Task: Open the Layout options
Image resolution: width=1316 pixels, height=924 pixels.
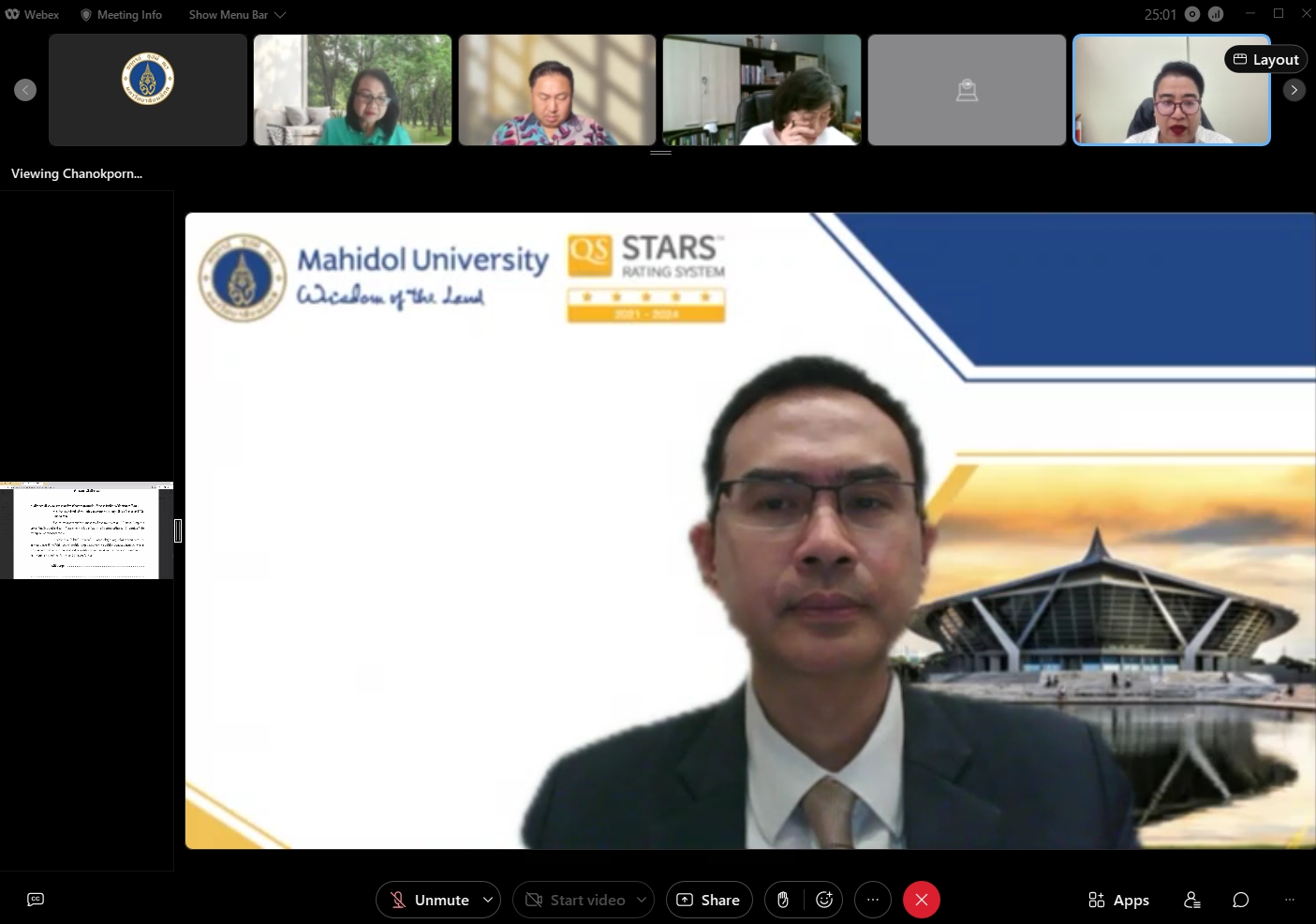Action: pyautogui.click(x=1265, y=59)
